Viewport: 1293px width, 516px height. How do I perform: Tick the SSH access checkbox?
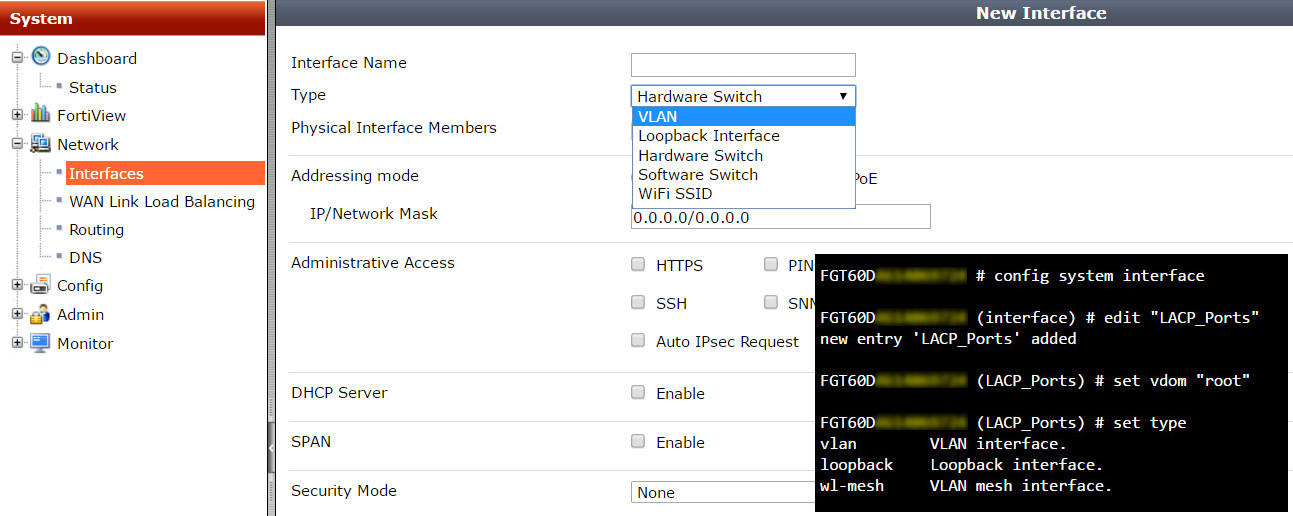coord(638,302)
